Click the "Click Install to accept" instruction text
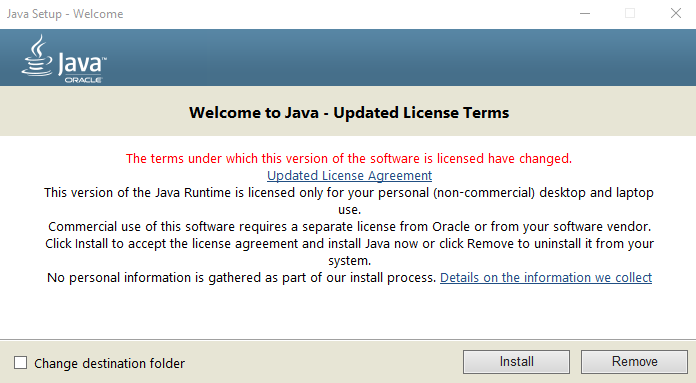The height and width of the screenshot is (383, 696). (349, 252)
